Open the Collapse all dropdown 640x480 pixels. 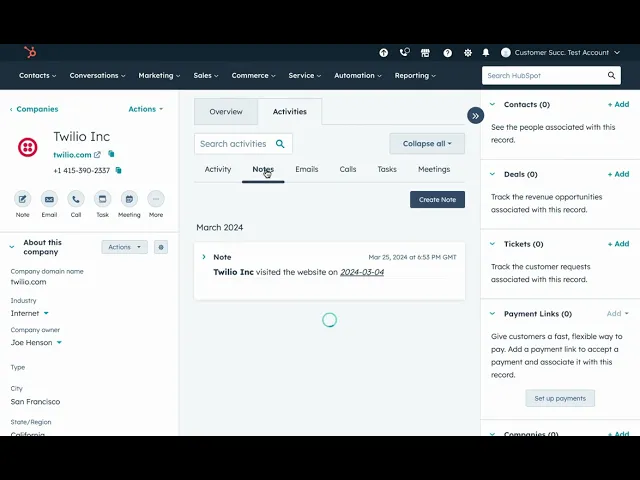click(427, 144)
